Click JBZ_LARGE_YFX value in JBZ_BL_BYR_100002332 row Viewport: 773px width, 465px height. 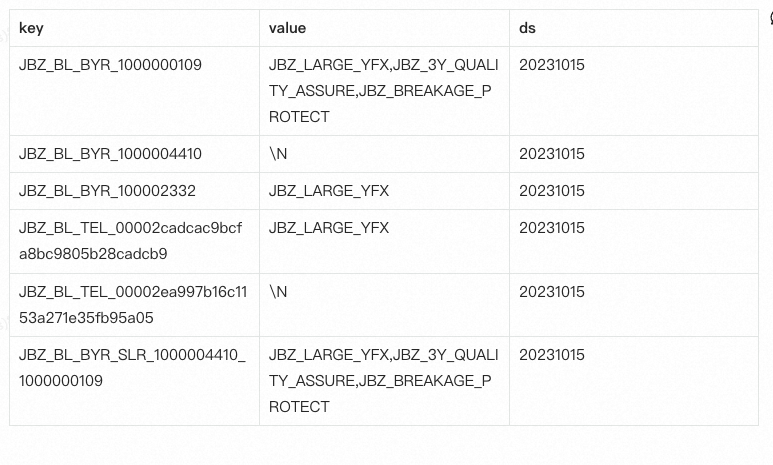pyautogui.click(x=329, y=191)
